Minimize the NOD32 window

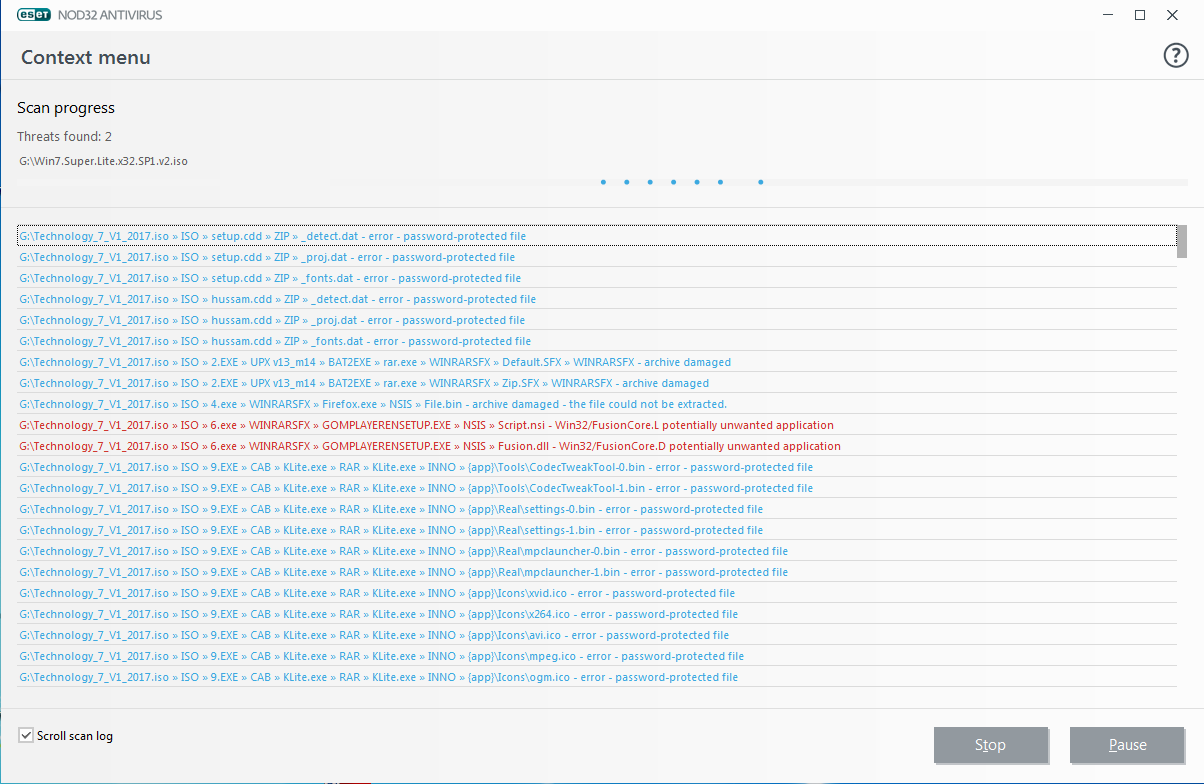click(1108, 15)
